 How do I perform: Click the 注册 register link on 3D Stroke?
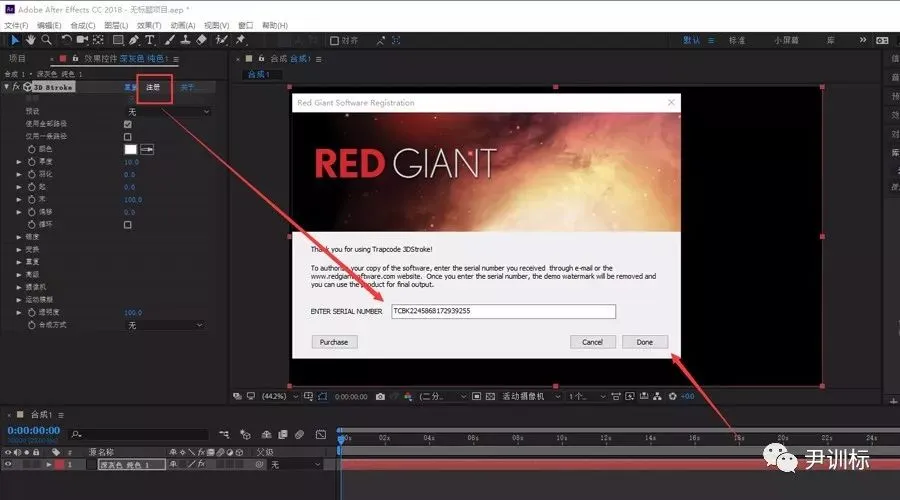(x=153, y=87)
